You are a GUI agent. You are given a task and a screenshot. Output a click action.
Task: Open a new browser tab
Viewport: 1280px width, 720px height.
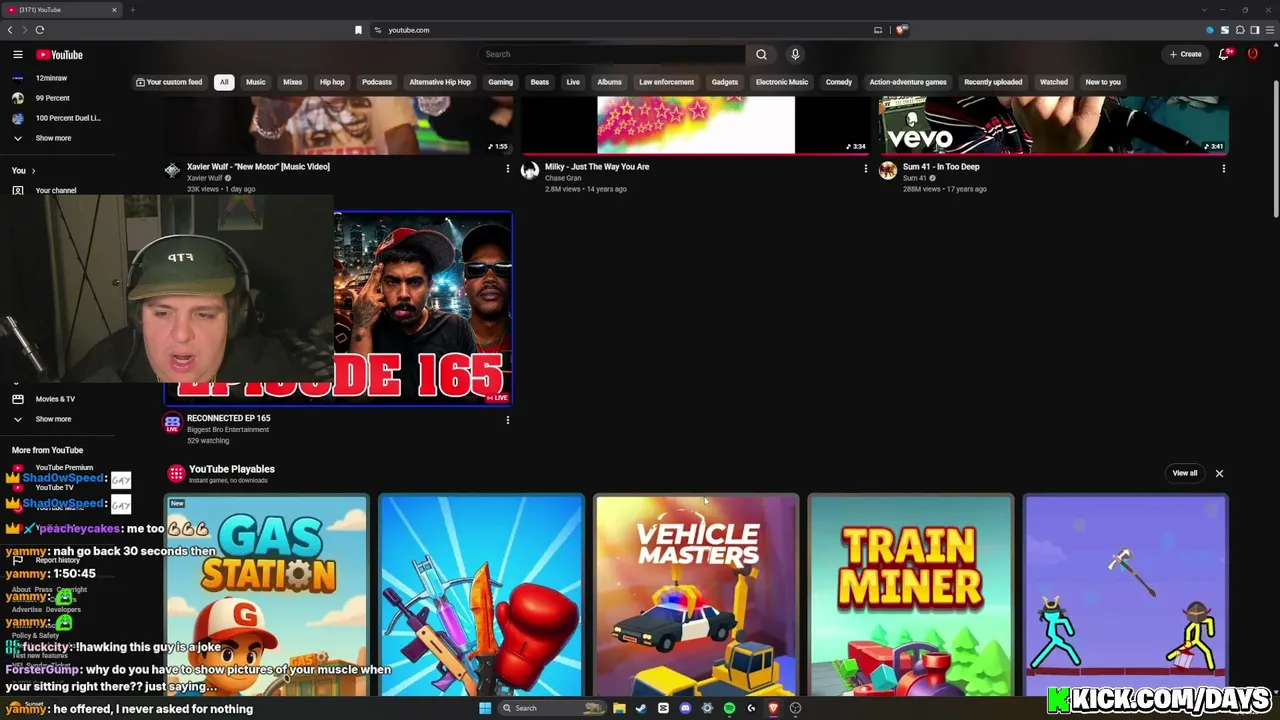[x=132, y=10]
